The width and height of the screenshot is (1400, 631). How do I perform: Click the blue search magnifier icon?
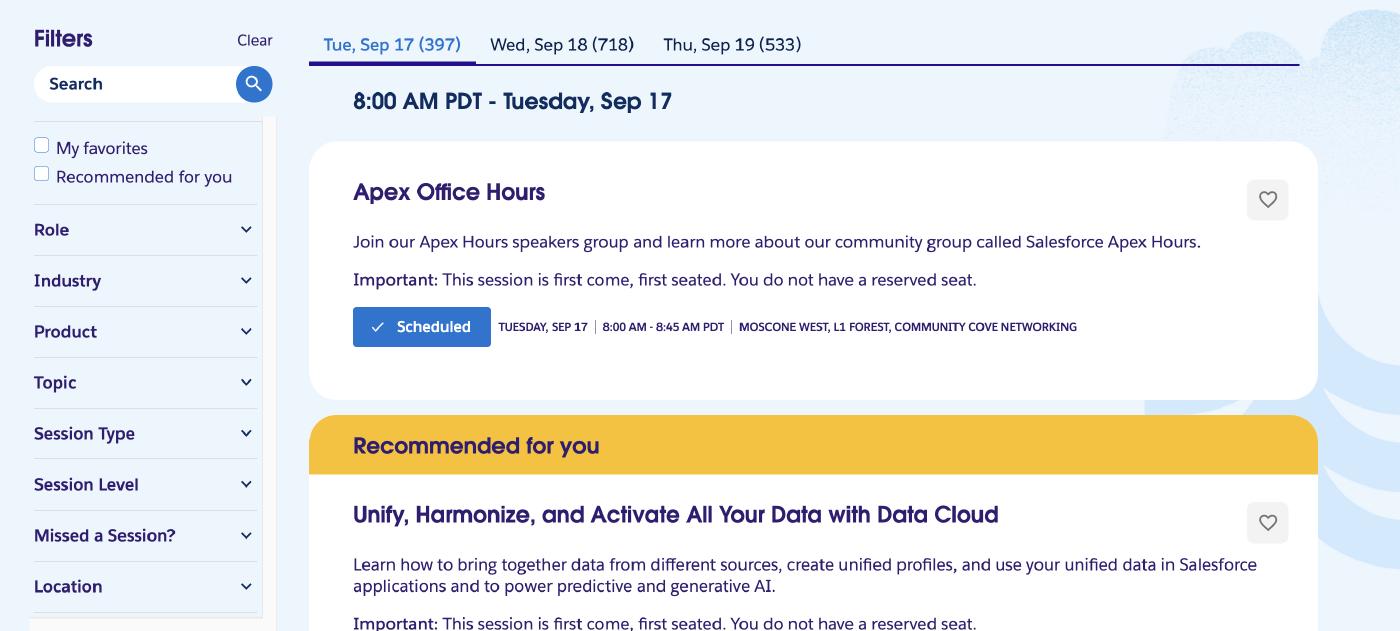(x=254, y=84)
